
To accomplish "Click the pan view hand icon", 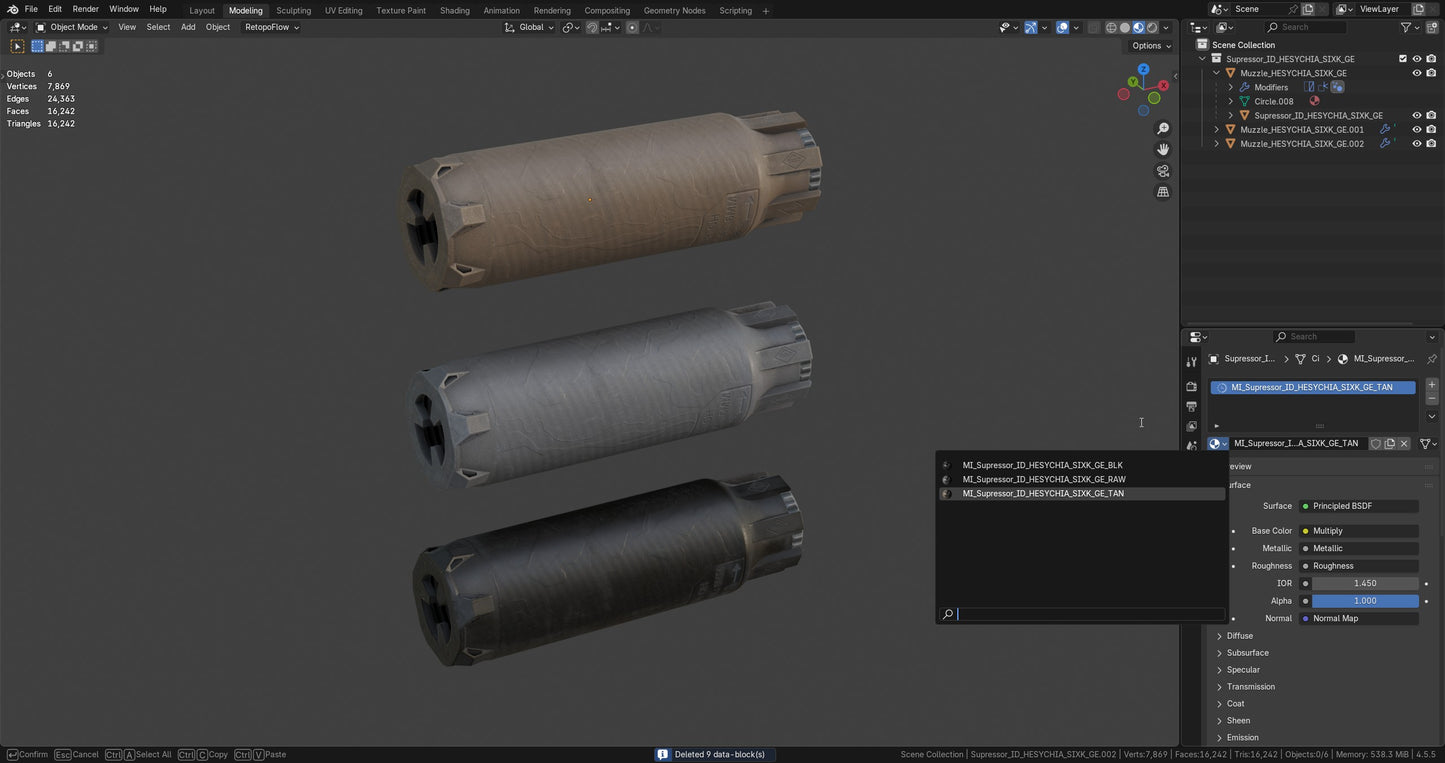I will coord(1163,149).
